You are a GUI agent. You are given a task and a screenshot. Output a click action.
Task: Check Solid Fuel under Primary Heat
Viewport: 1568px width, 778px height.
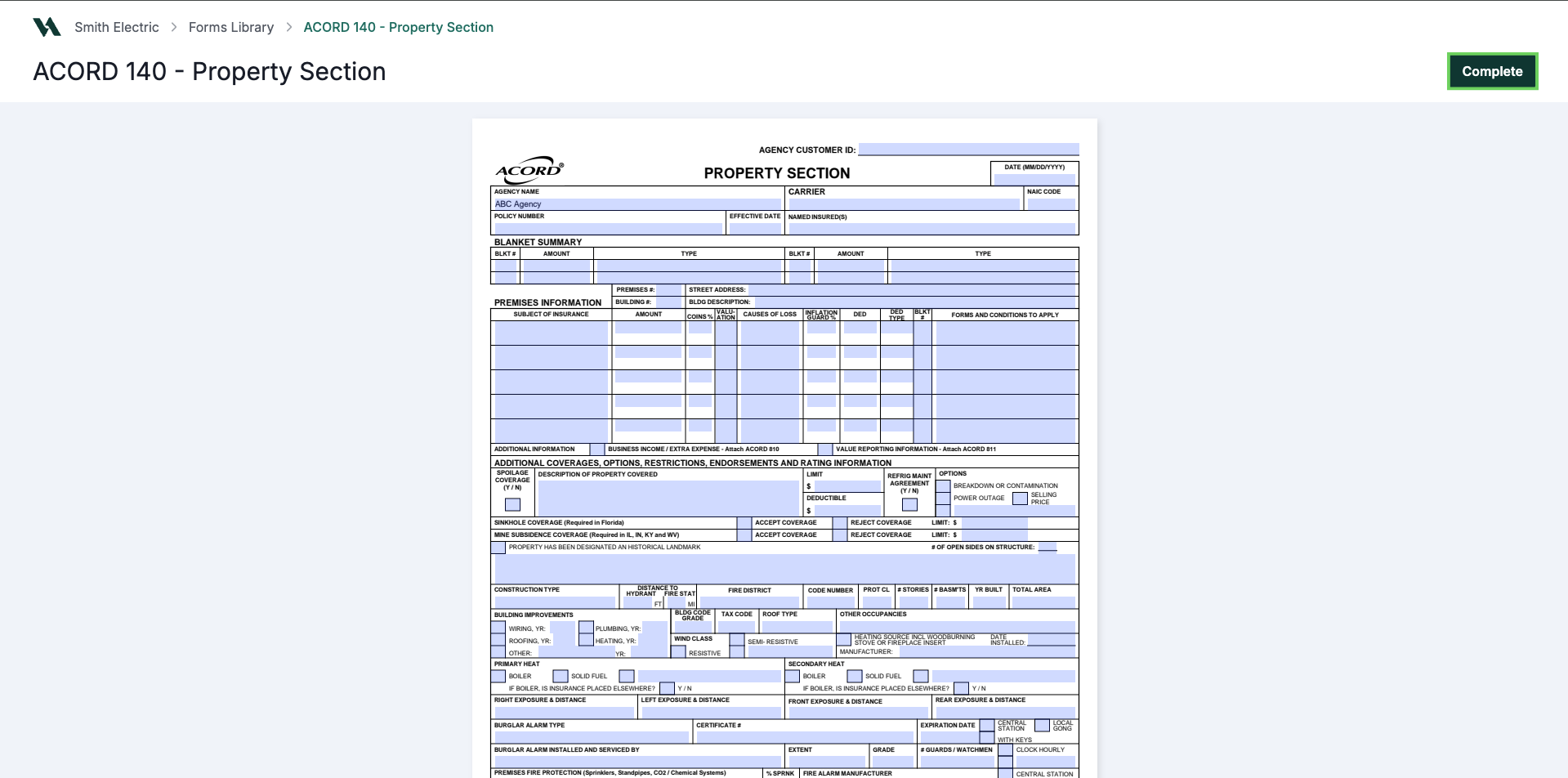[x=561, y=677]
